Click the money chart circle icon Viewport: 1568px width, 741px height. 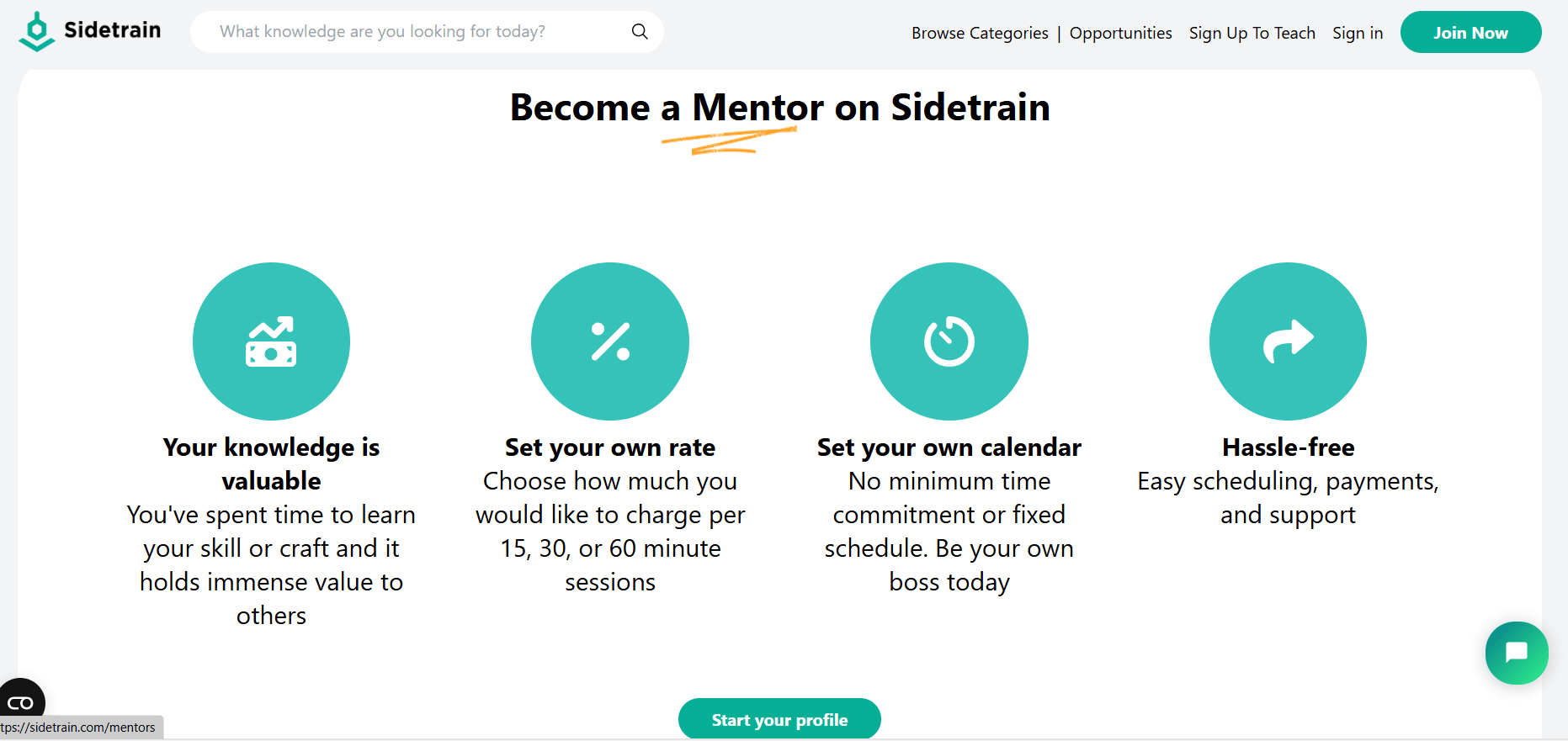[x=271, y=341]
